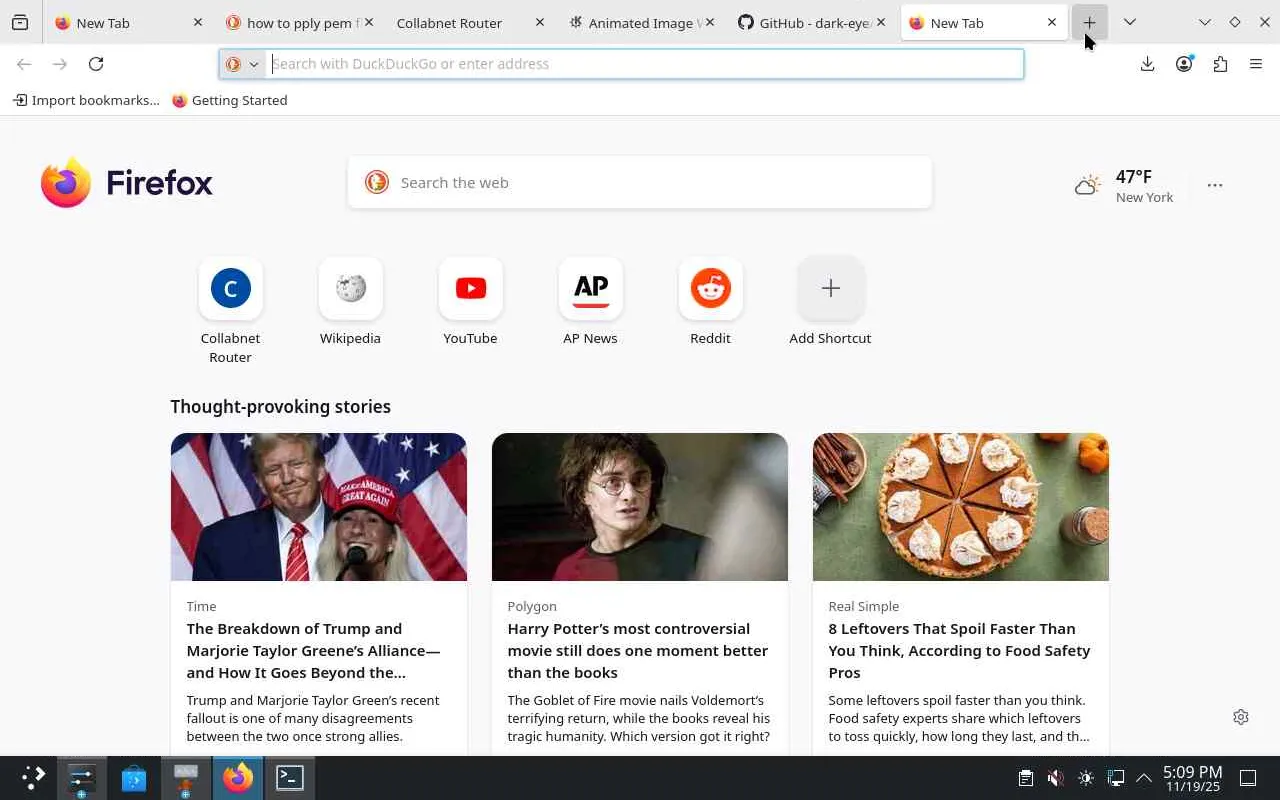Open the Harry Potter controversial movie story
The width and height of the screenshot is (1280, 800).
638,651
